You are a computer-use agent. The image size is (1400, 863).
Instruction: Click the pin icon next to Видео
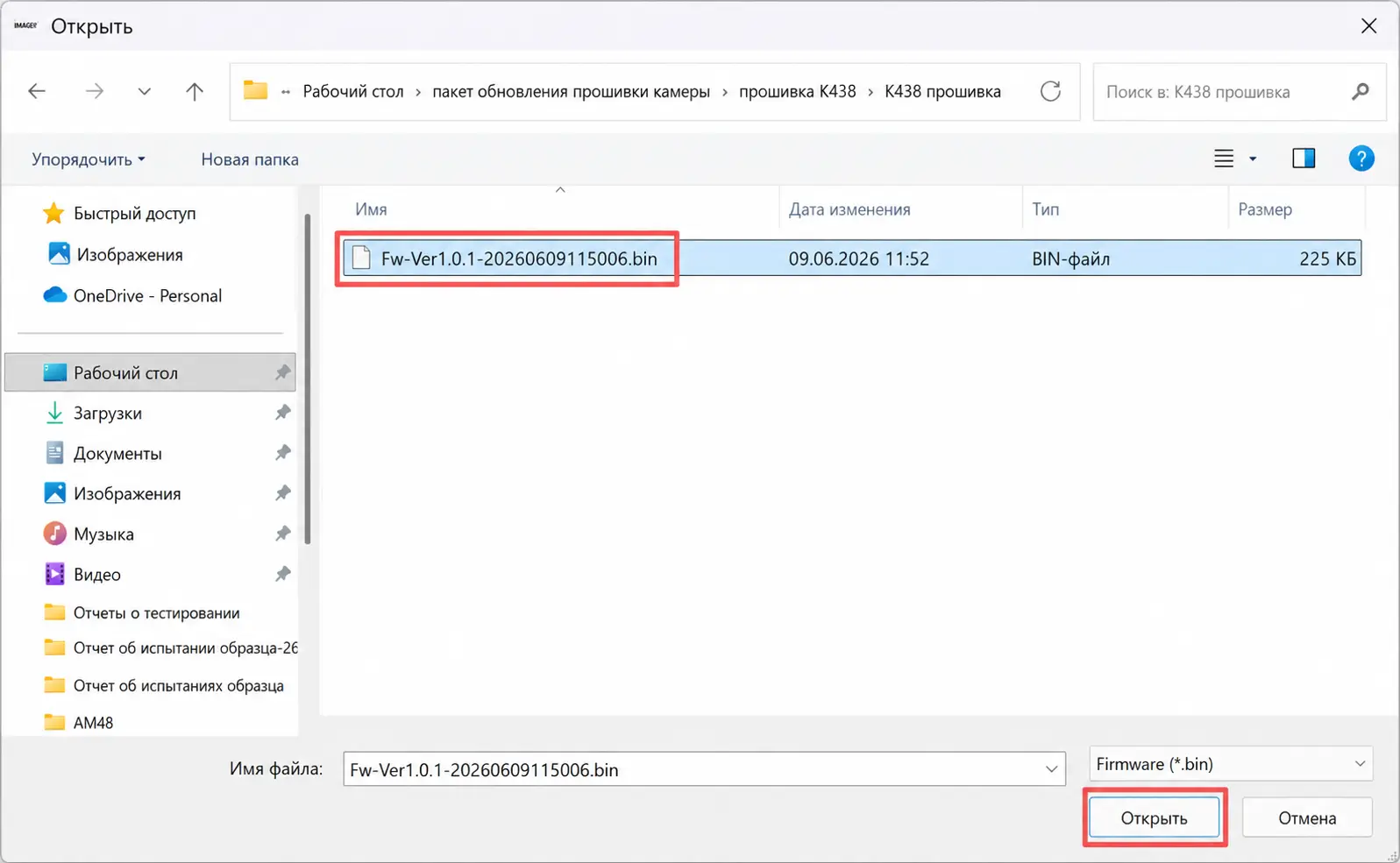[282, 574]
